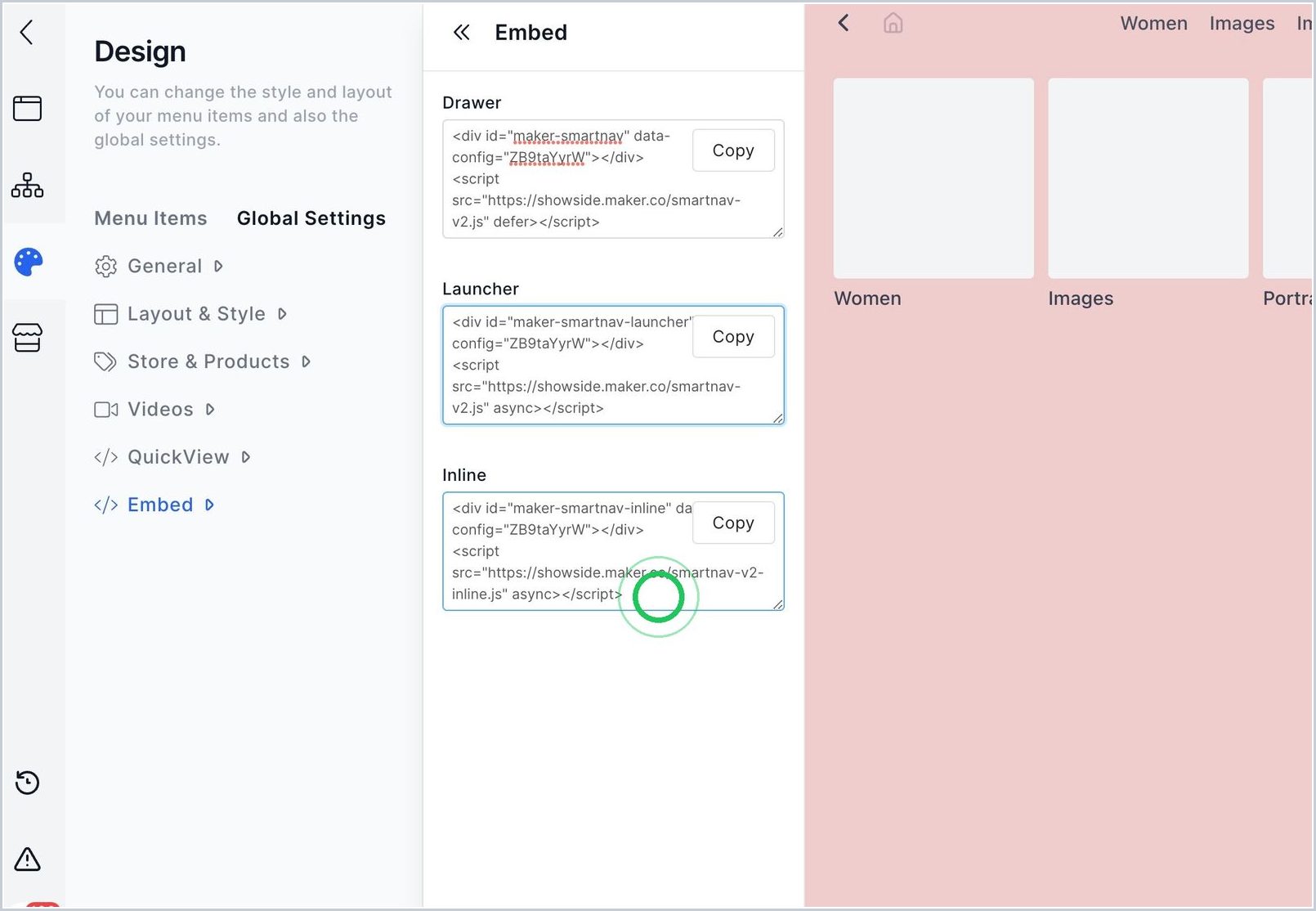Screen dimensions: 1316x911
Task: Expand the Store & Products arrow
Action: point(306,361)
